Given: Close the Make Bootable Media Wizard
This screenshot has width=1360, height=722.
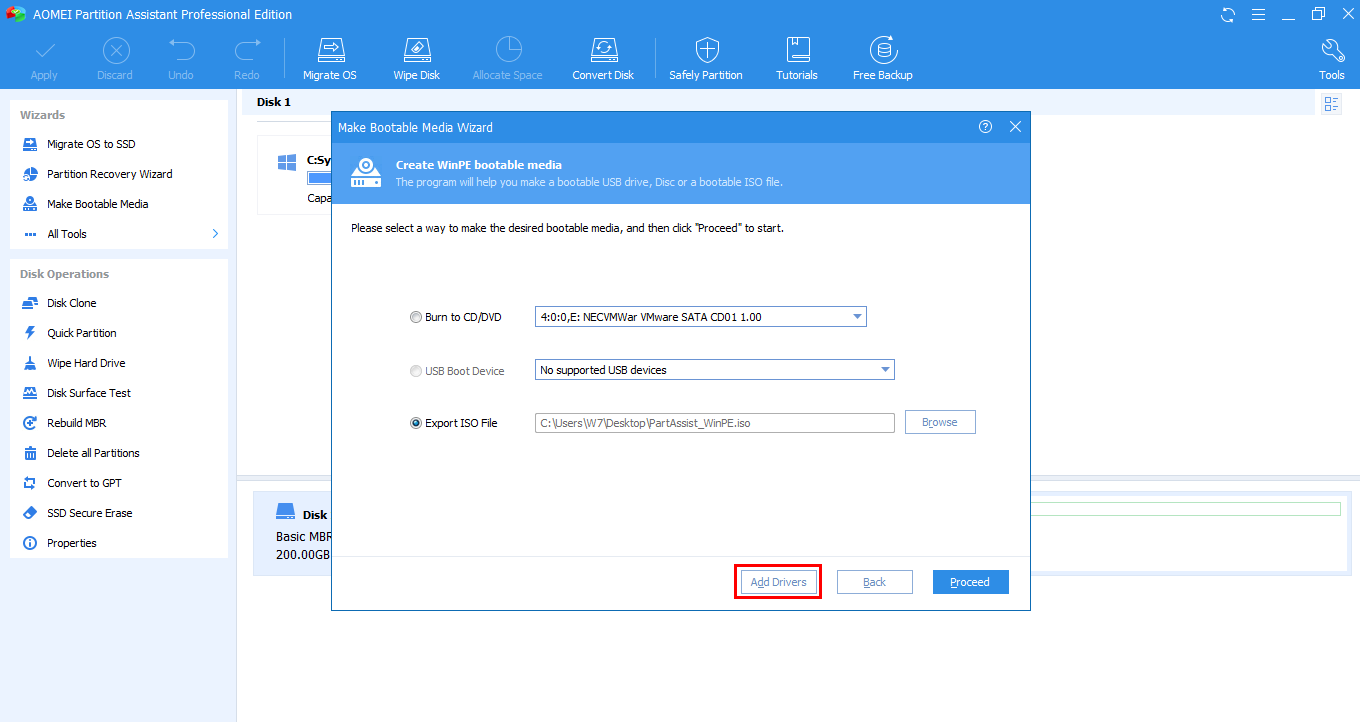Looking at the screenshot, I should coord(1015,127).
